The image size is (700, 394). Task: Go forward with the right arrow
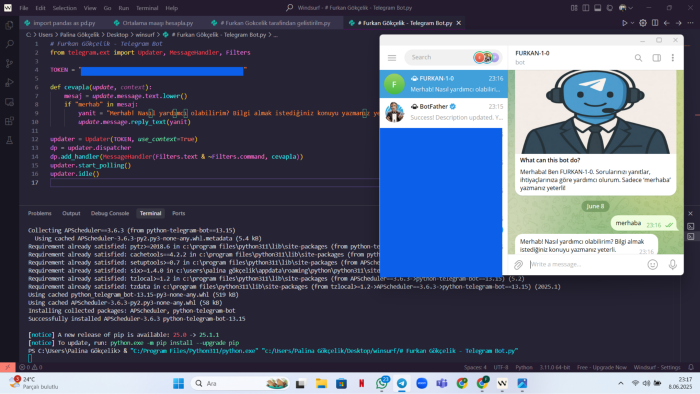click(679, 23)
